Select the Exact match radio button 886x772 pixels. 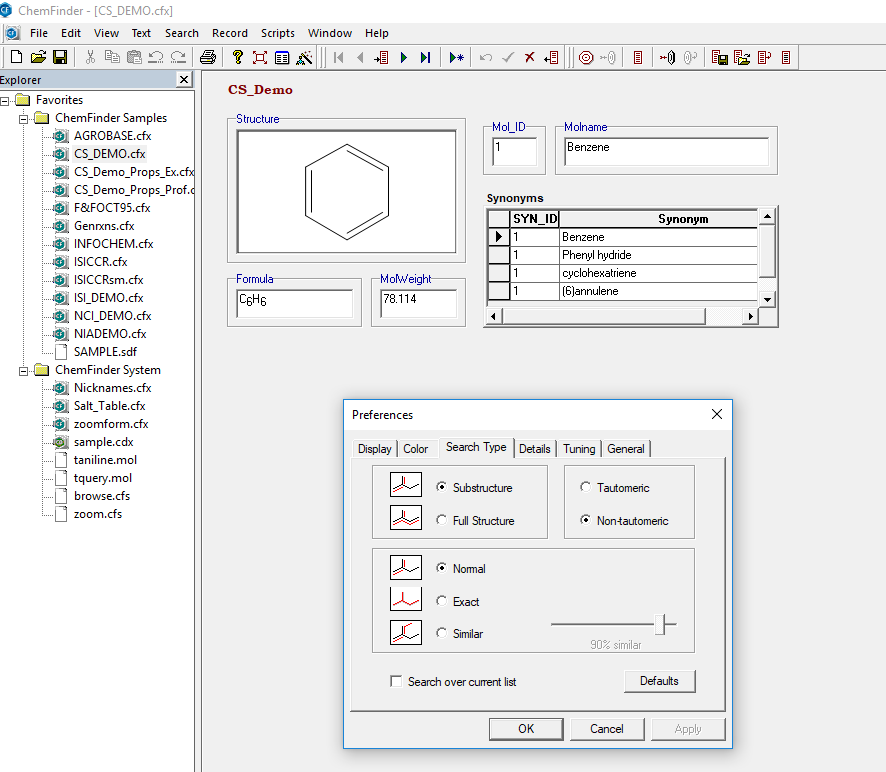click(x=441, y=601)
